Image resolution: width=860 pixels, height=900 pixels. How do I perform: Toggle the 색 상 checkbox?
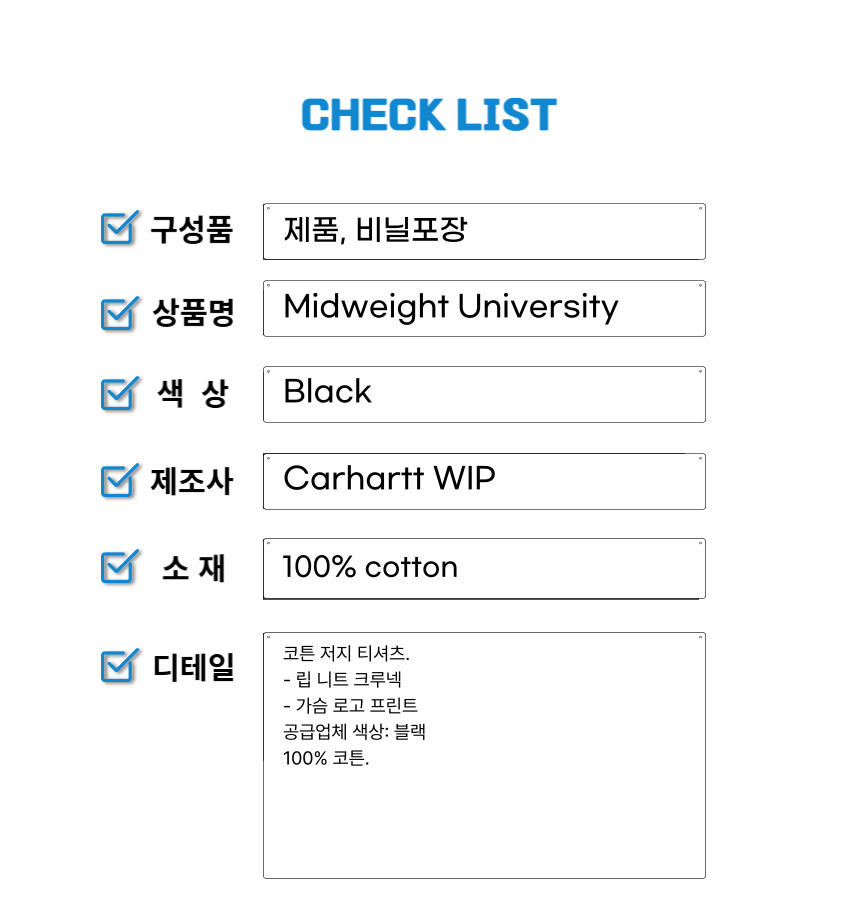(x=117, y=394)
